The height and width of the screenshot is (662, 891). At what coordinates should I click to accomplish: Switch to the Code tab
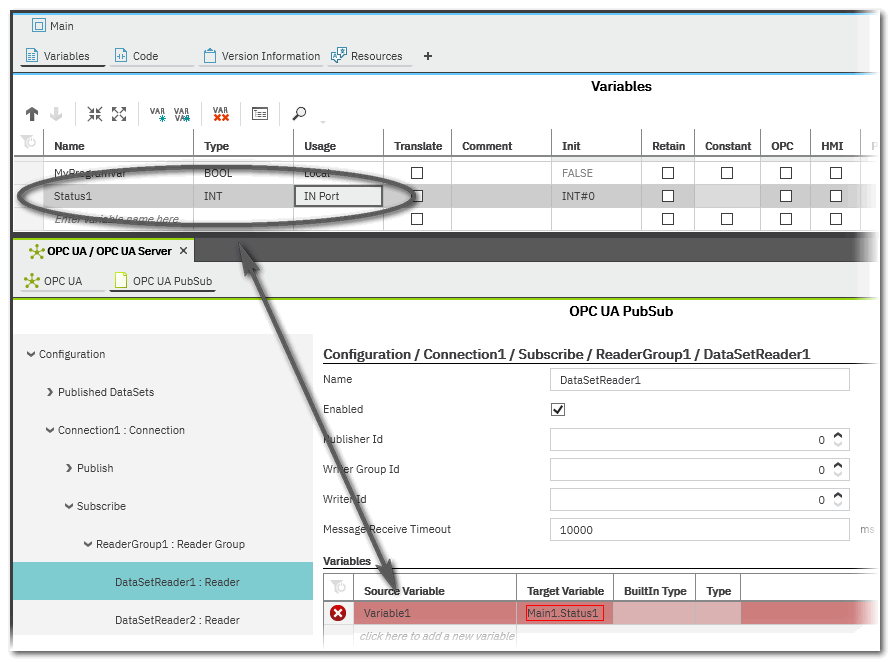pyautogui.click(x=145, y=56)
